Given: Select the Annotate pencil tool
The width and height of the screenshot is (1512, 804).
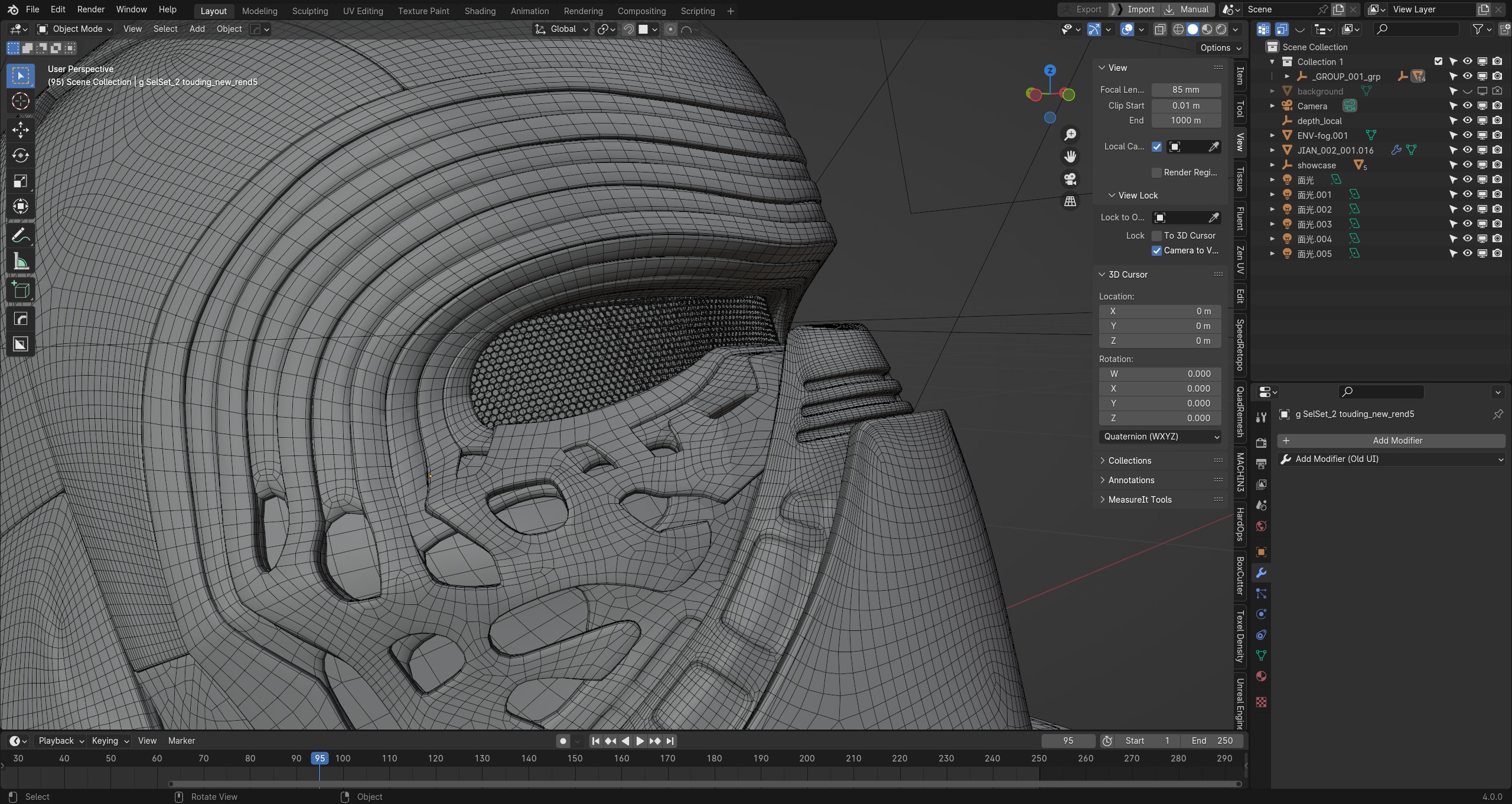Looking at the screenshot, I should tap(21, 236).
